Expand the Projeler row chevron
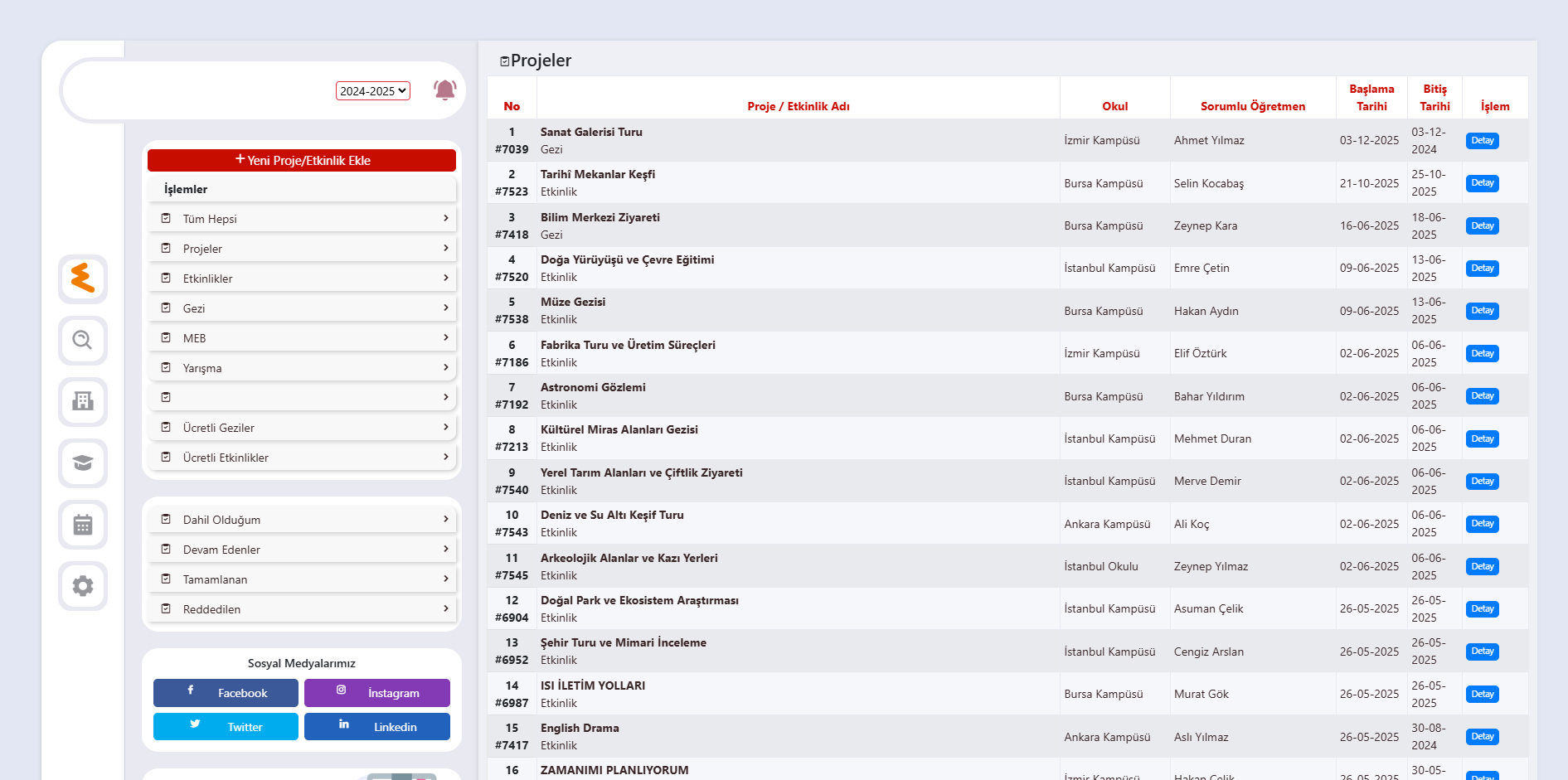 [x=446, y=248]
